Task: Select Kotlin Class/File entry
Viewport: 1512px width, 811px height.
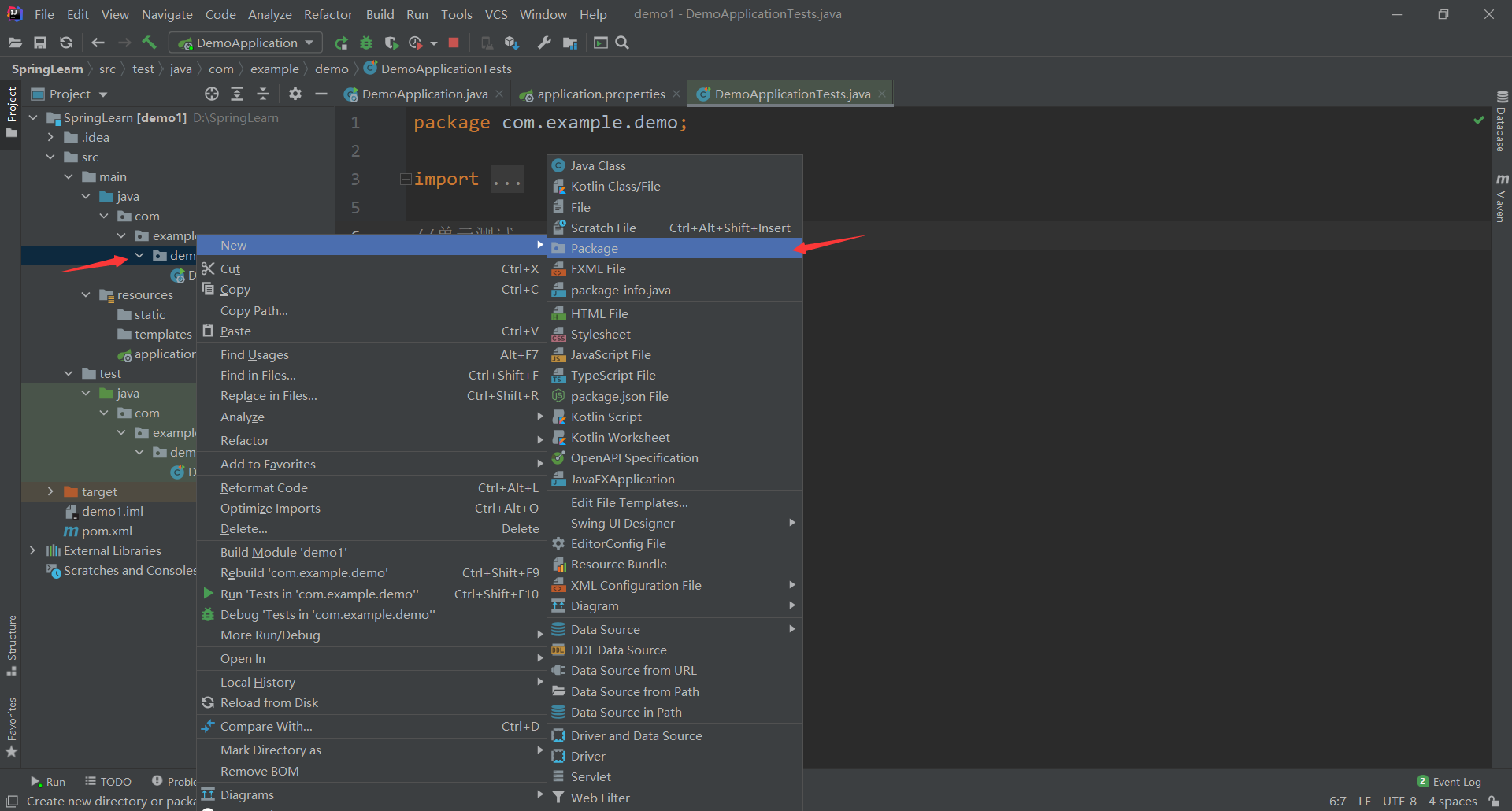Action: (675, 186)
